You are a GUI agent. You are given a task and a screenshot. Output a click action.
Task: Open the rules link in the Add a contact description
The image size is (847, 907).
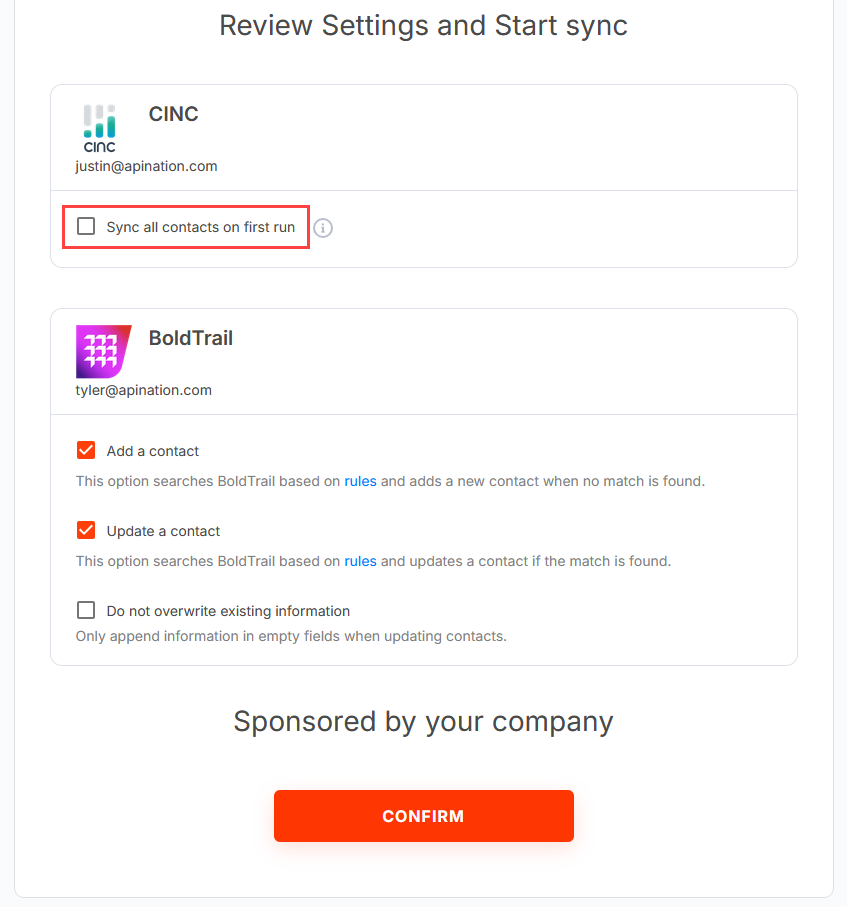pyautogui.click(x=360, y=481)
